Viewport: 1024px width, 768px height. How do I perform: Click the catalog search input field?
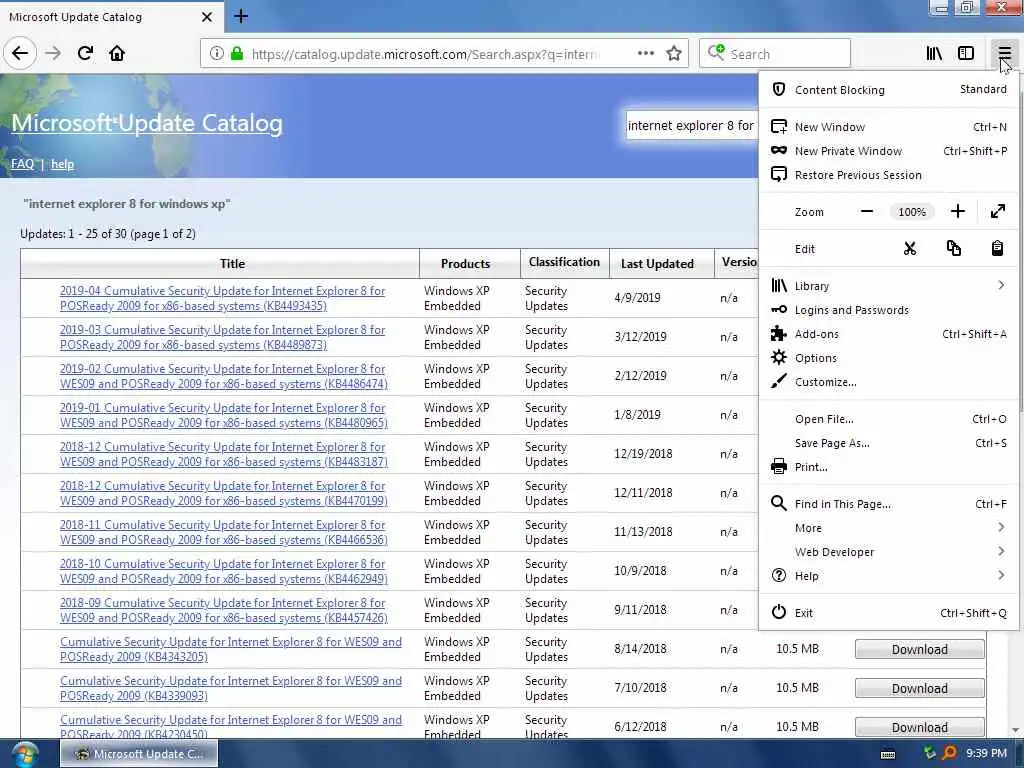pyautogui.click(x=691, y=125)
